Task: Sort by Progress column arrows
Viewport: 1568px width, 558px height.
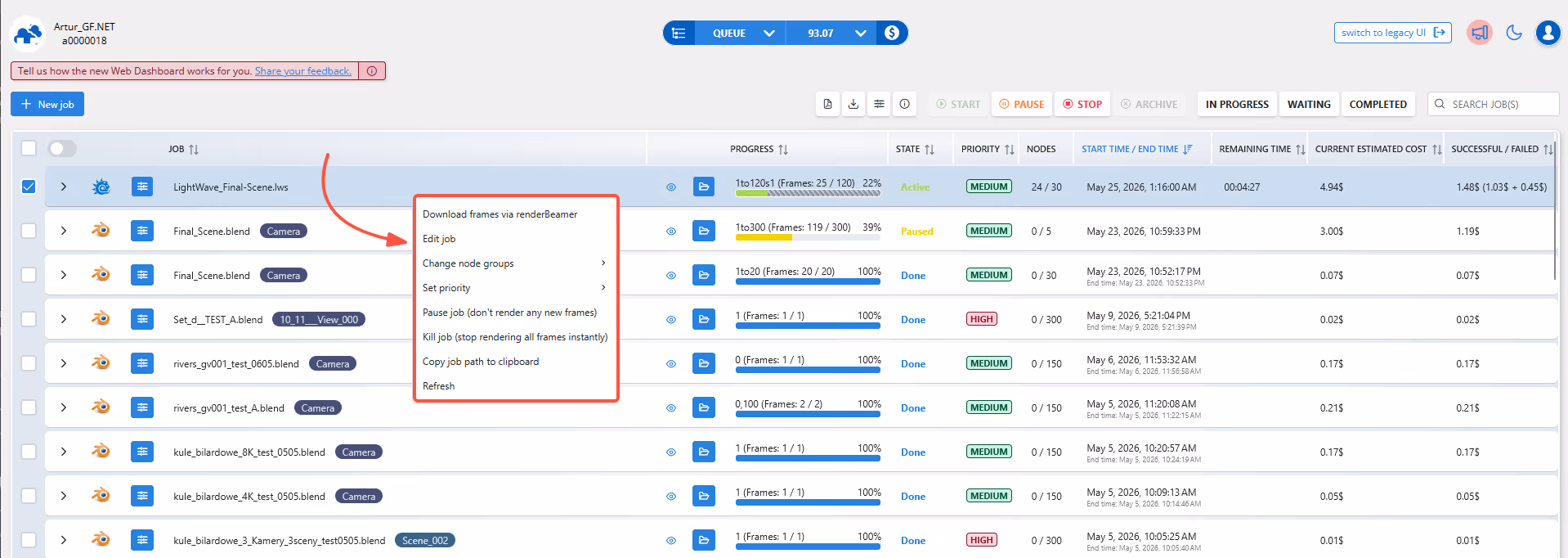Action: tap(783, 150)
